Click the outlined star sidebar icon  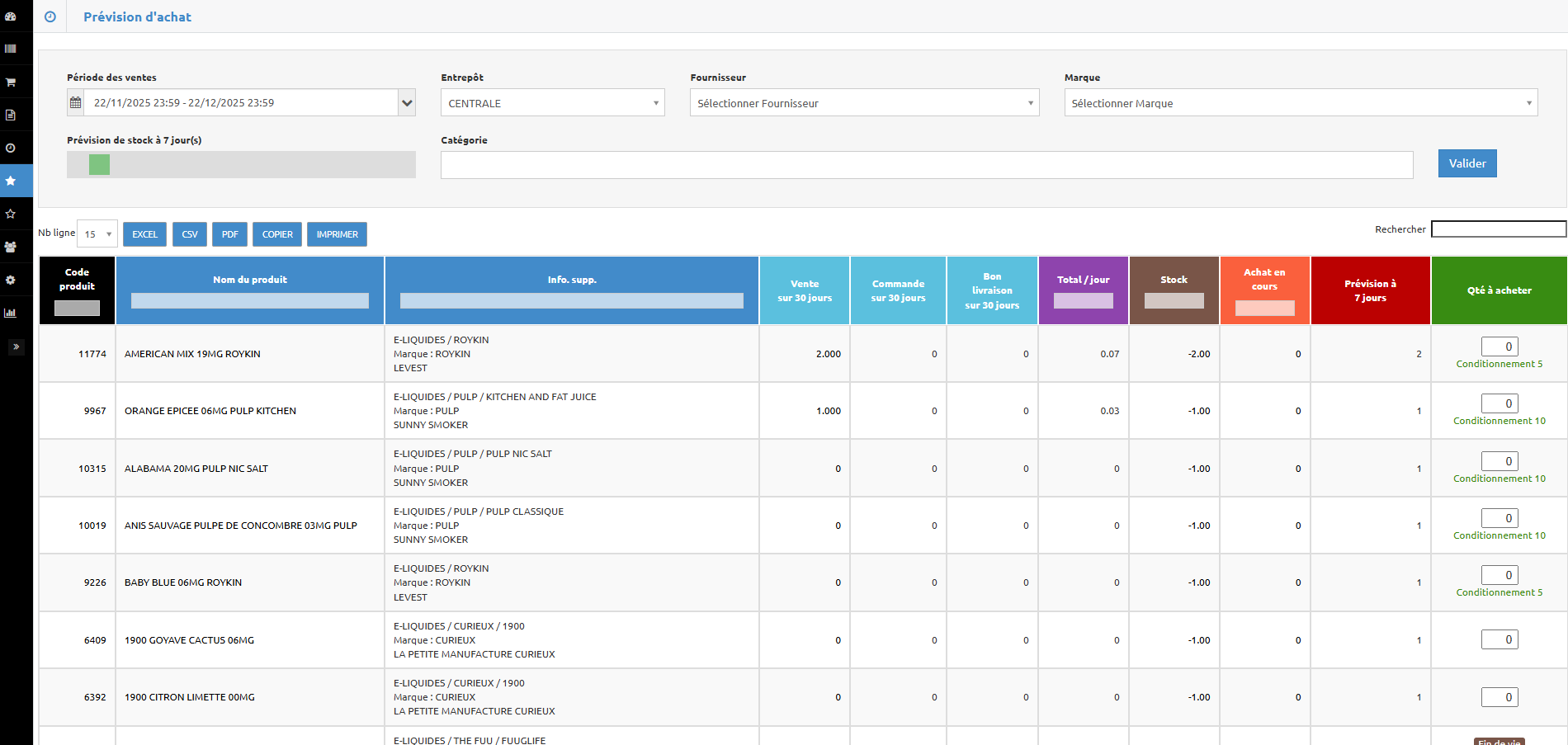[11, 214]
